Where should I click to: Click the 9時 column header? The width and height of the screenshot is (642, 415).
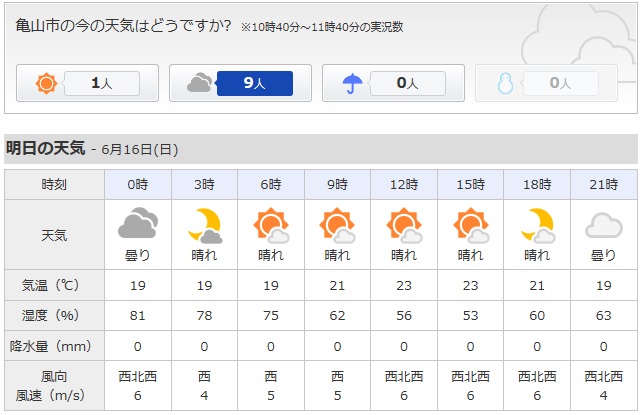337,185
